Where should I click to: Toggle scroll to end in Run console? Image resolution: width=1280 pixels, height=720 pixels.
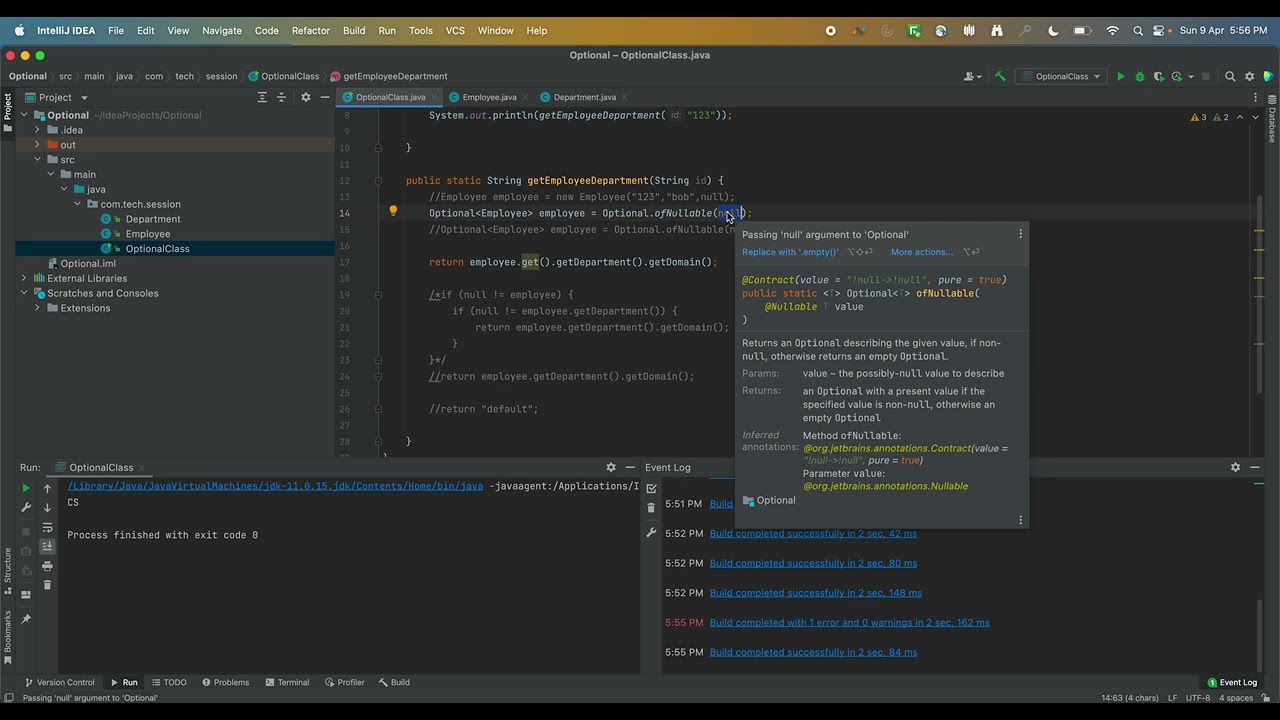47,546
